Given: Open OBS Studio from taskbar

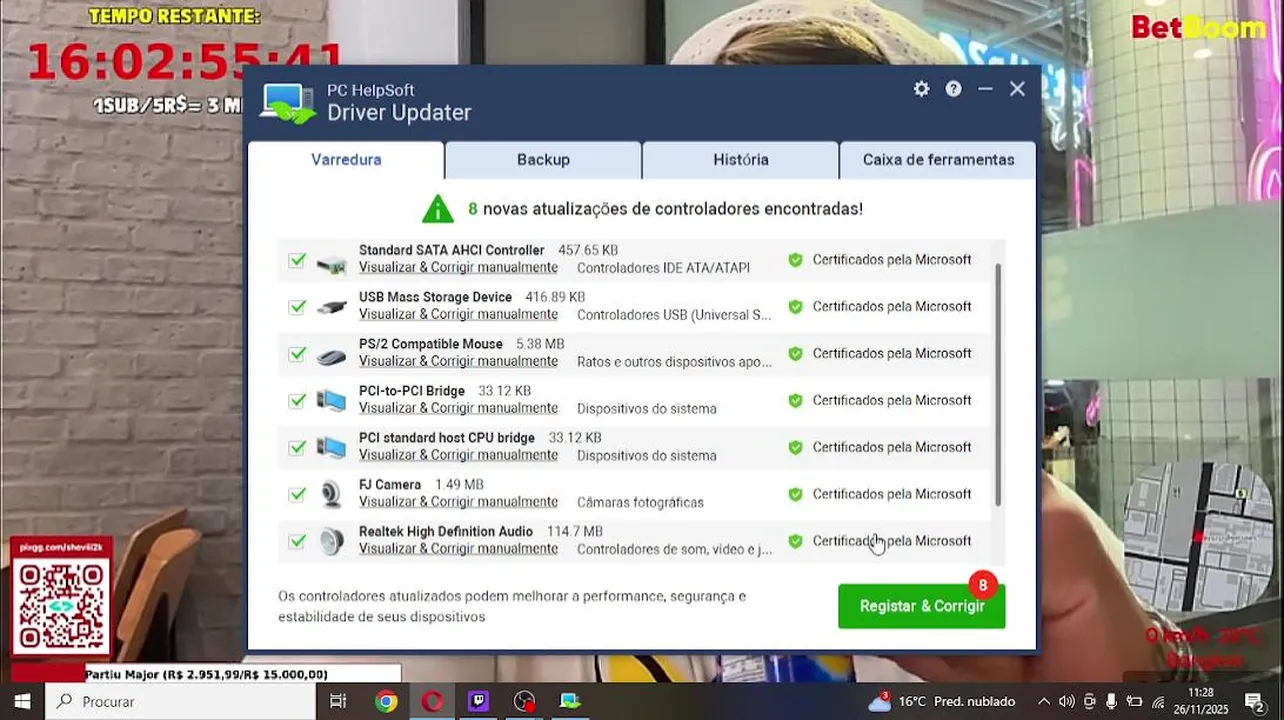Looking at the screenshot, I should point(524,701).
